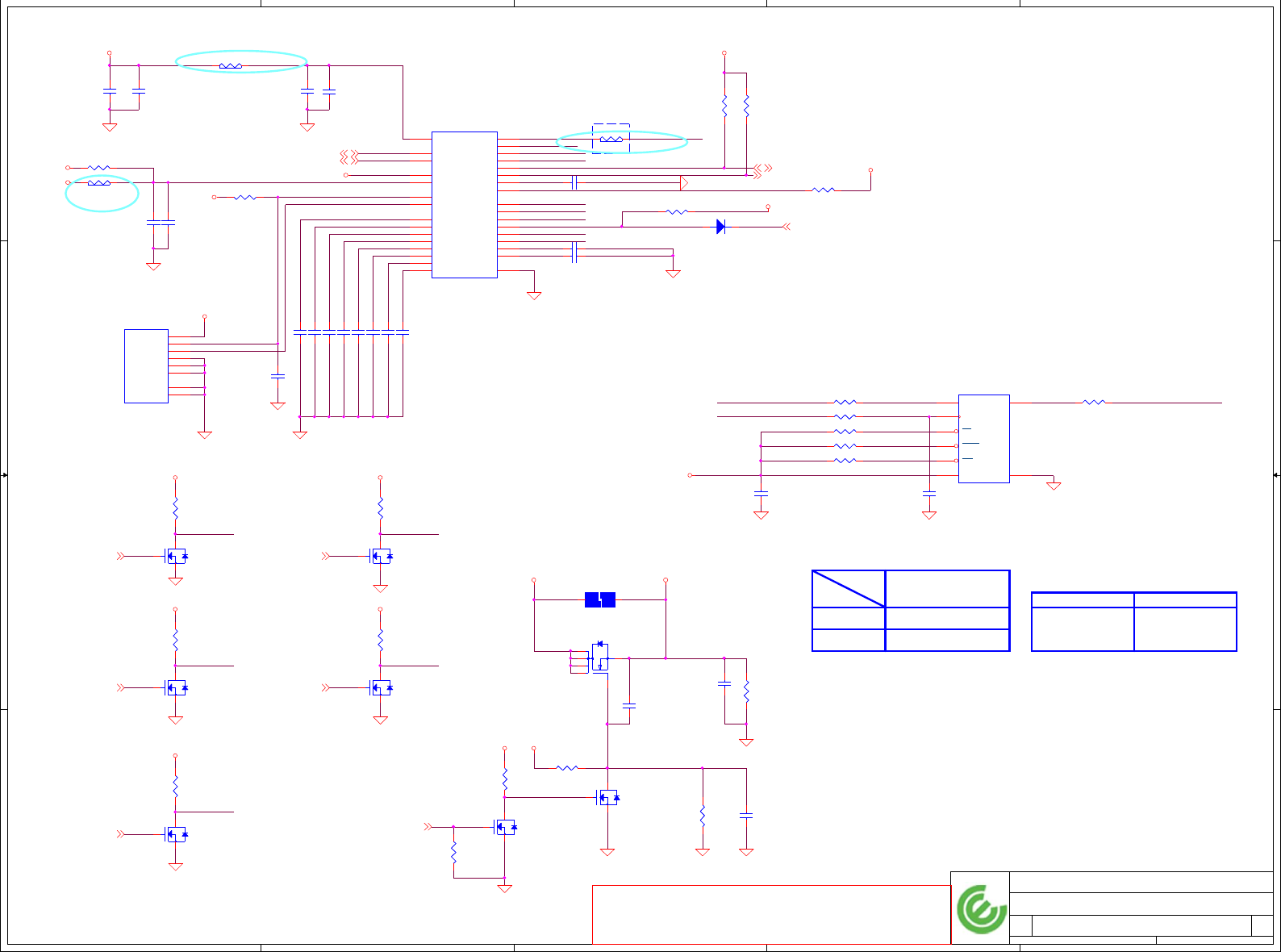Select the solid blue two-pad jumper component

(600, 599)
